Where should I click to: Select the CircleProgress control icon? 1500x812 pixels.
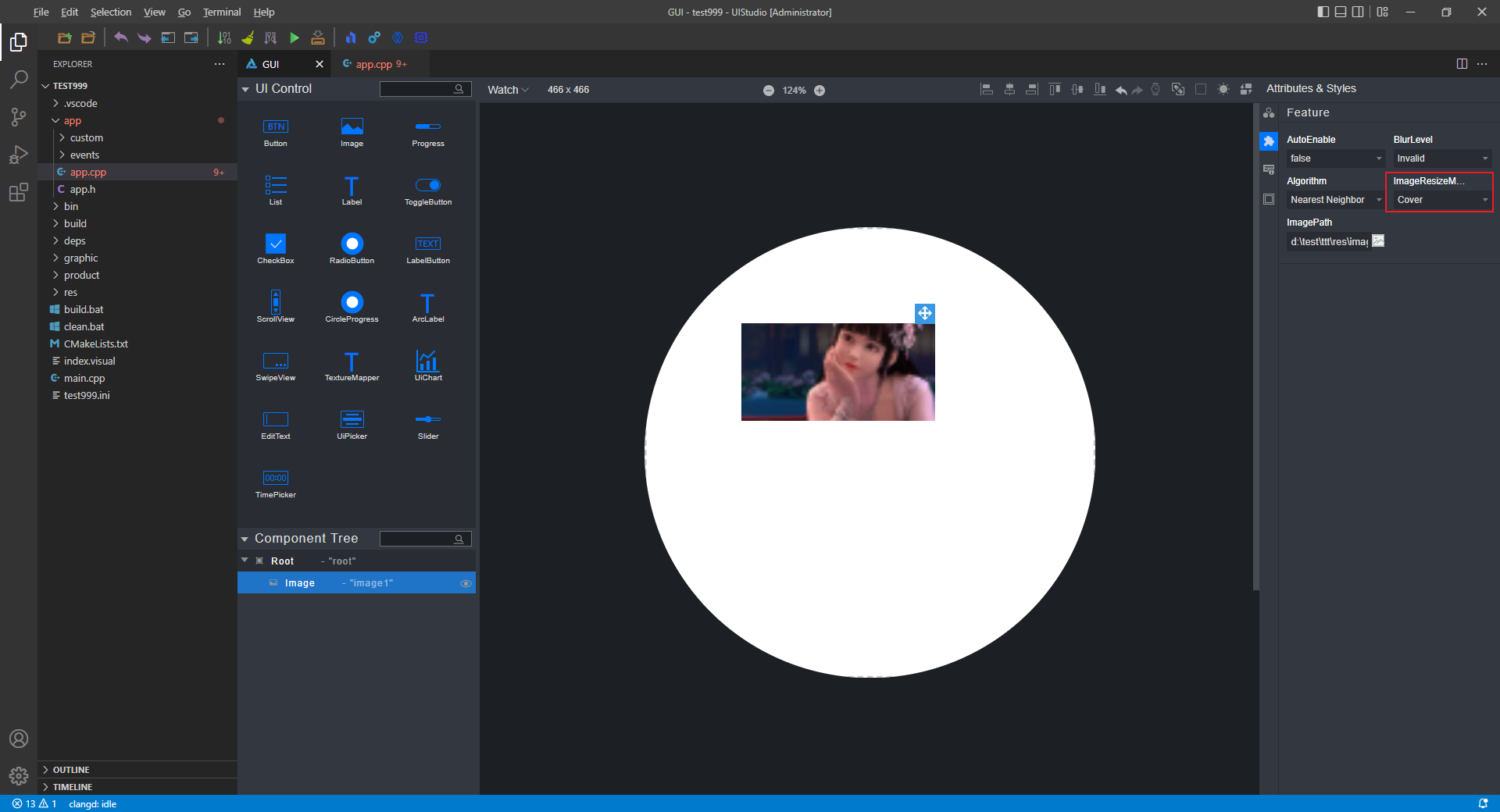point(352,306)
